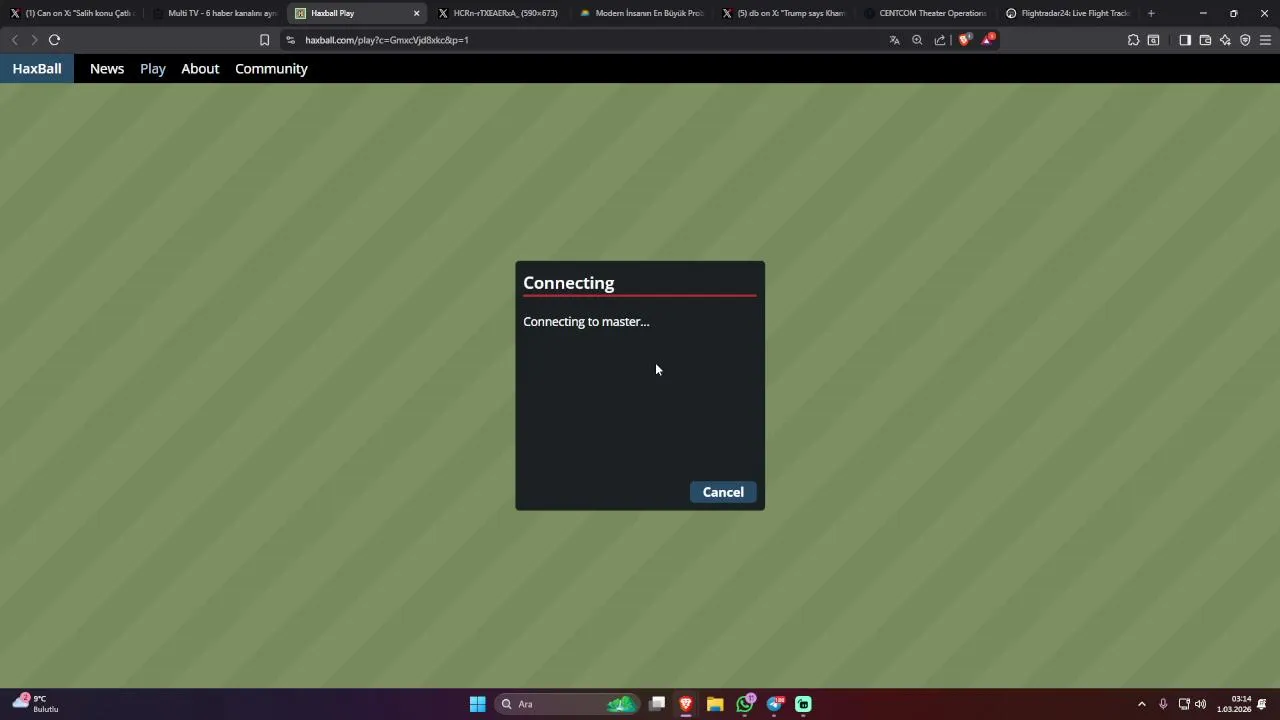Open the notification bell icon
1280x720 pixels.
click(x=1262, y=704)
